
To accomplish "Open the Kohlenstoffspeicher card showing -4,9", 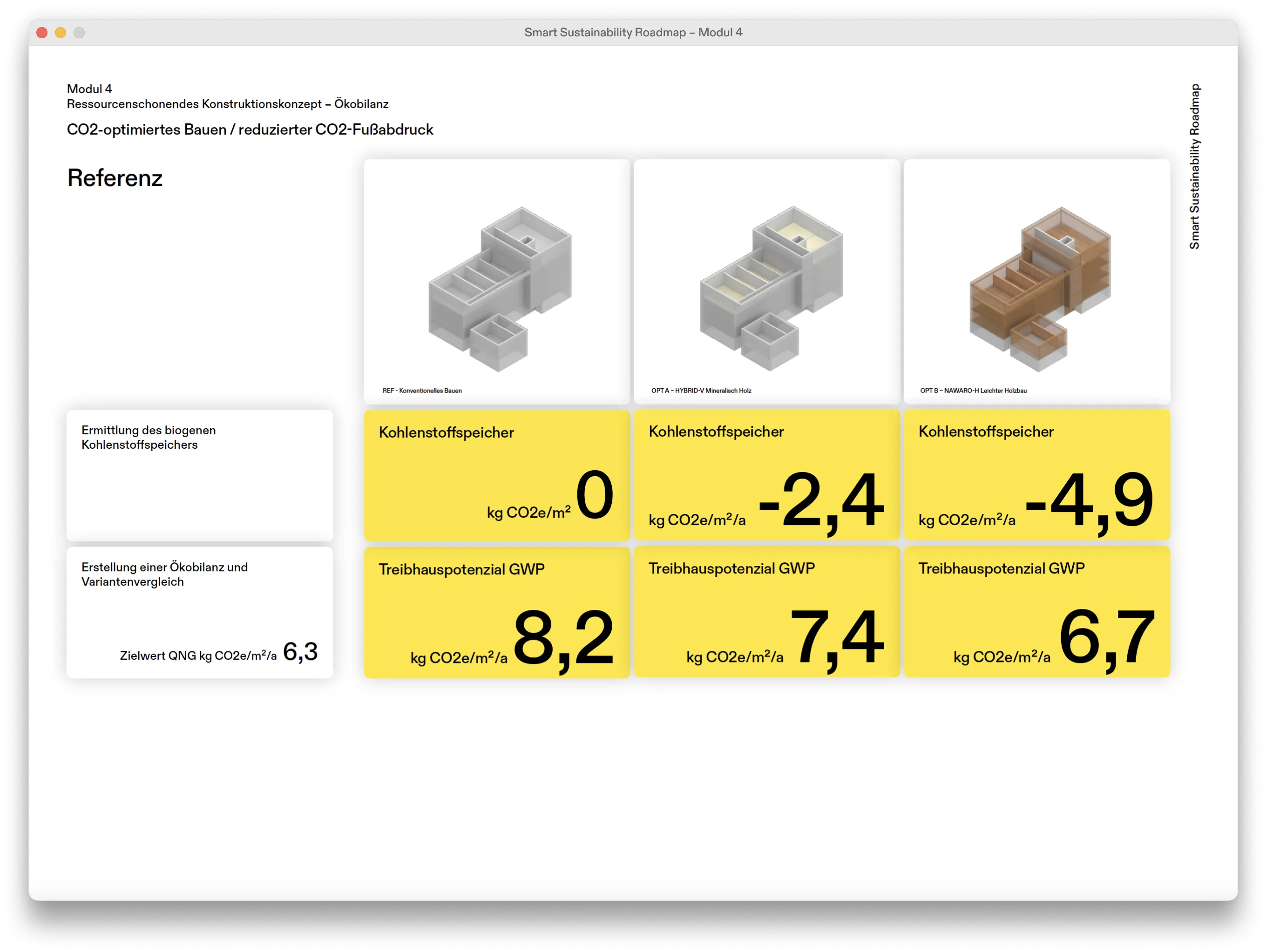I will 1036,475.
